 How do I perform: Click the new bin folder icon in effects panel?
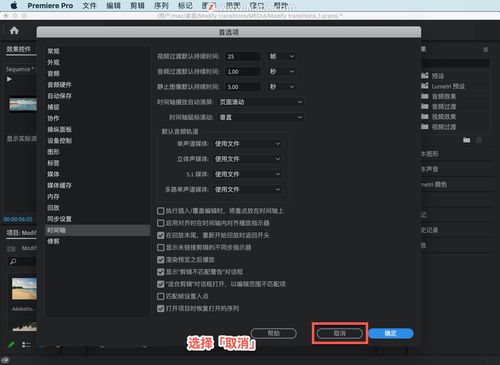click(467, 140)
